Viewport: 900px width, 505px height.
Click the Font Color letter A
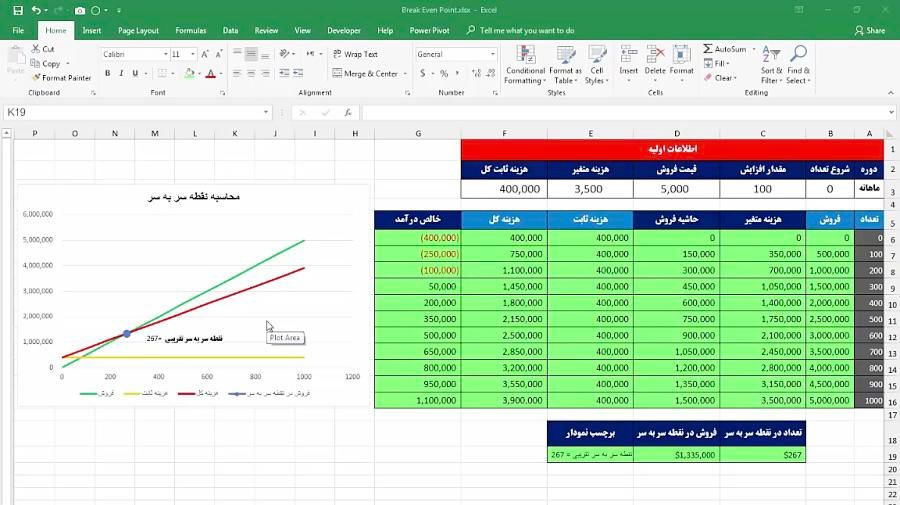pyautogui.click(x=211, y=73)
